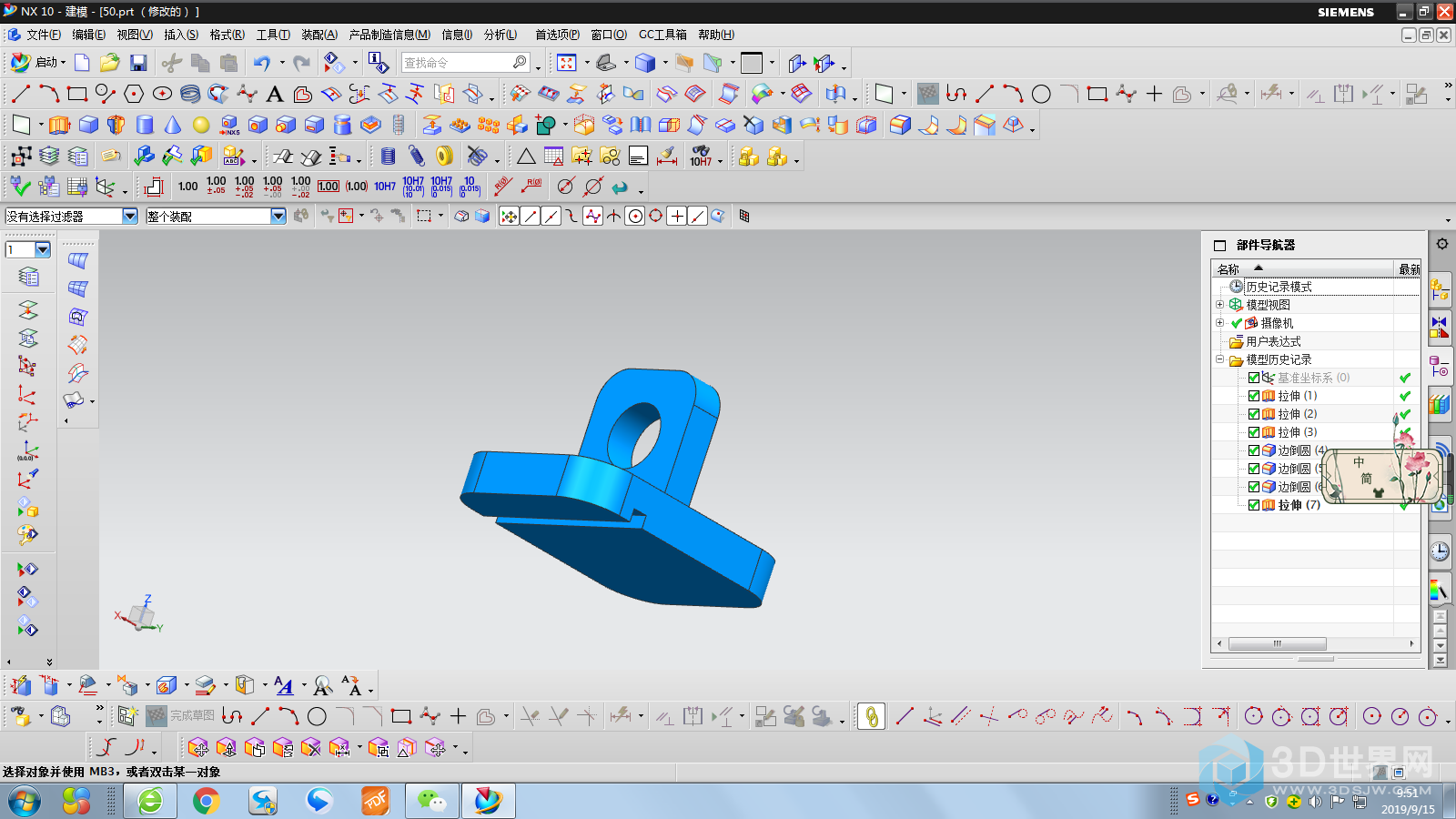Open Chrome from the taskbar
1456x819 pixels.
pos(206,801)
